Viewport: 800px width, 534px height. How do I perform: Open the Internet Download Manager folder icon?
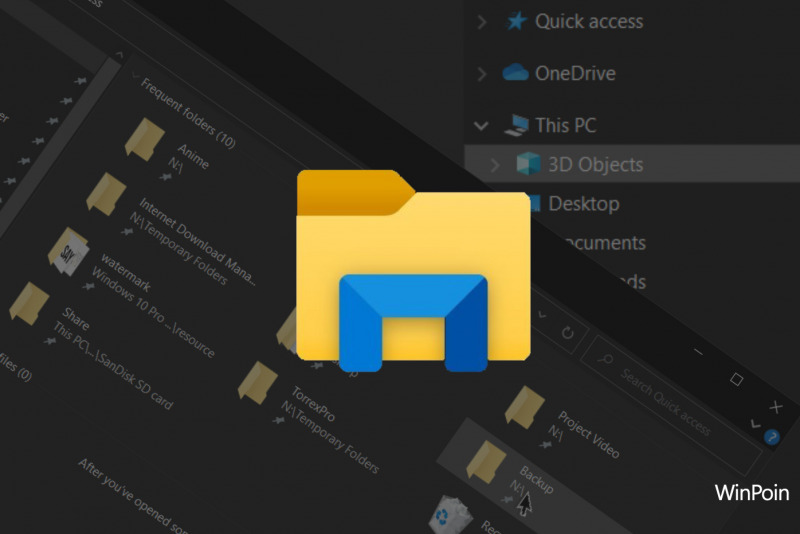click(107, 194)
